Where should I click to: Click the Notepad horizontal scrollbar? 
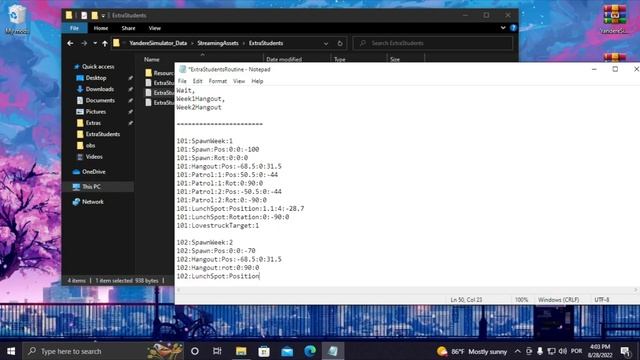pos(407,290)
